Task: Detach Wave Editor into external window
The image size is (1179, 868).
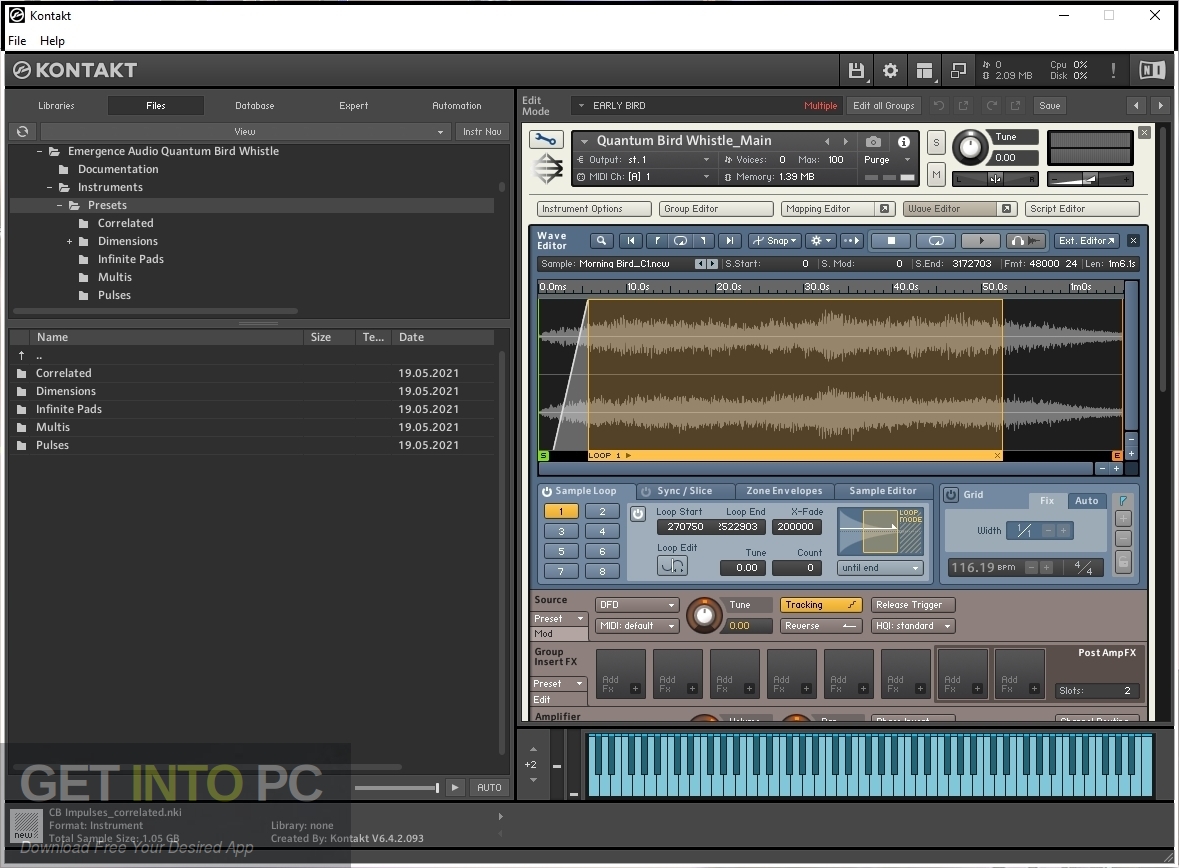Action: point(1006,209)
